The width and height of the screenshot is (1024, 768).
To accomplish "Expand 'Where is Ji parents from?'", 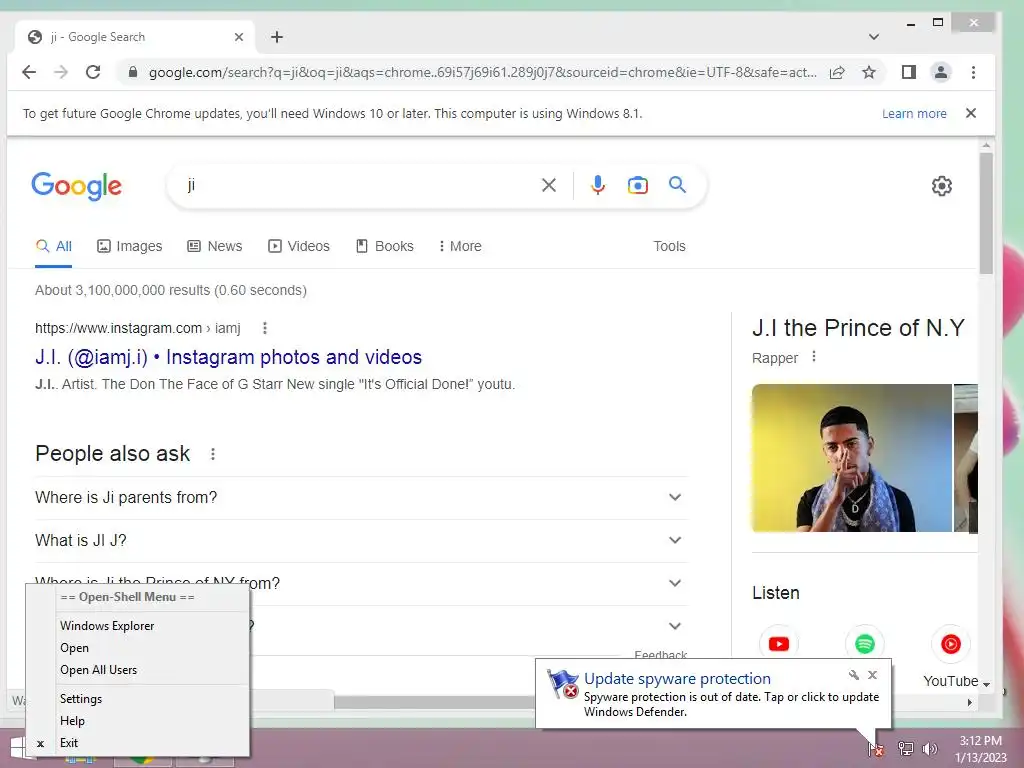I will coord(361,498).
